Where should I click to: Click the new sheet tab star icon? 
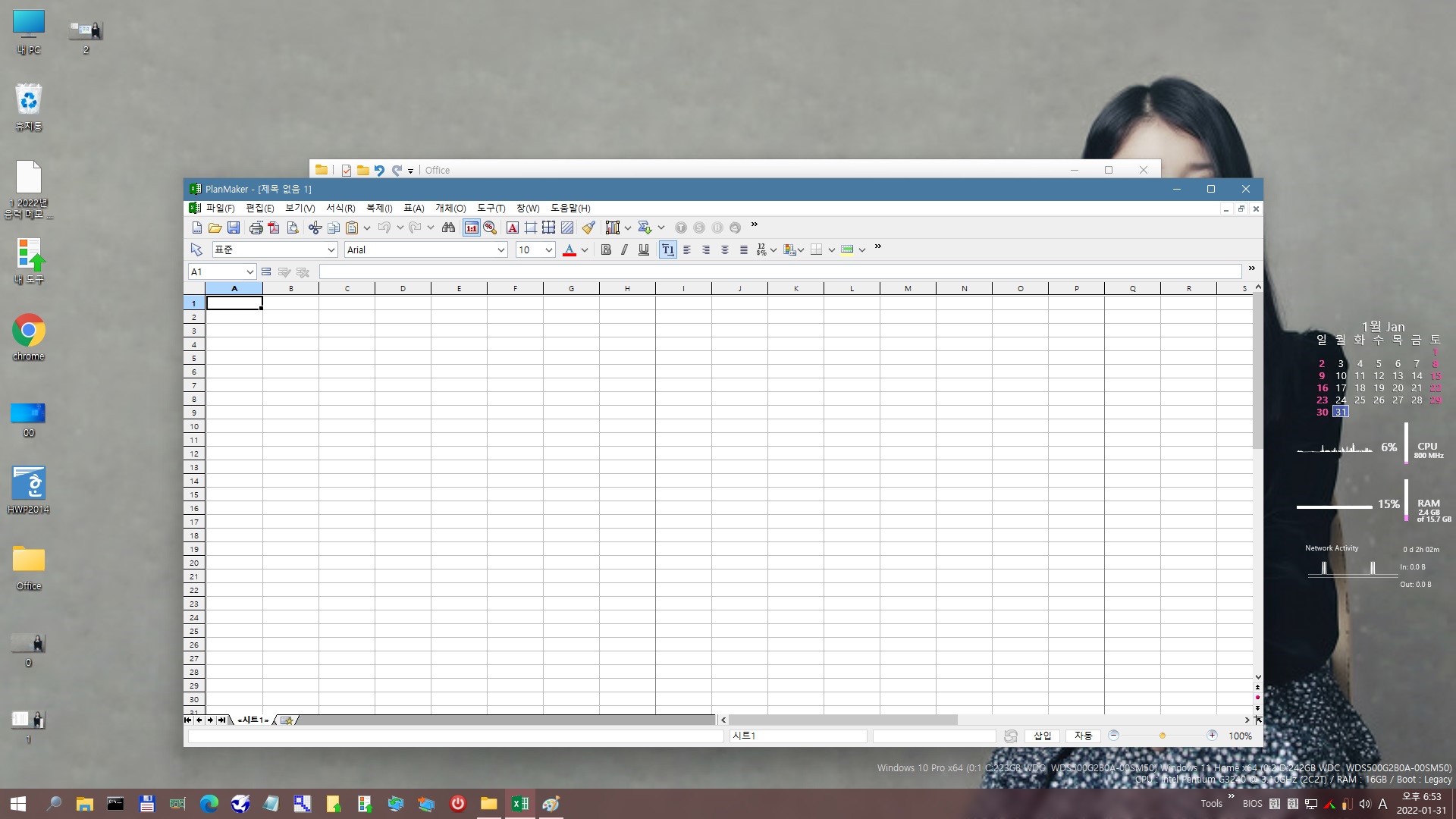coord(287,720)
